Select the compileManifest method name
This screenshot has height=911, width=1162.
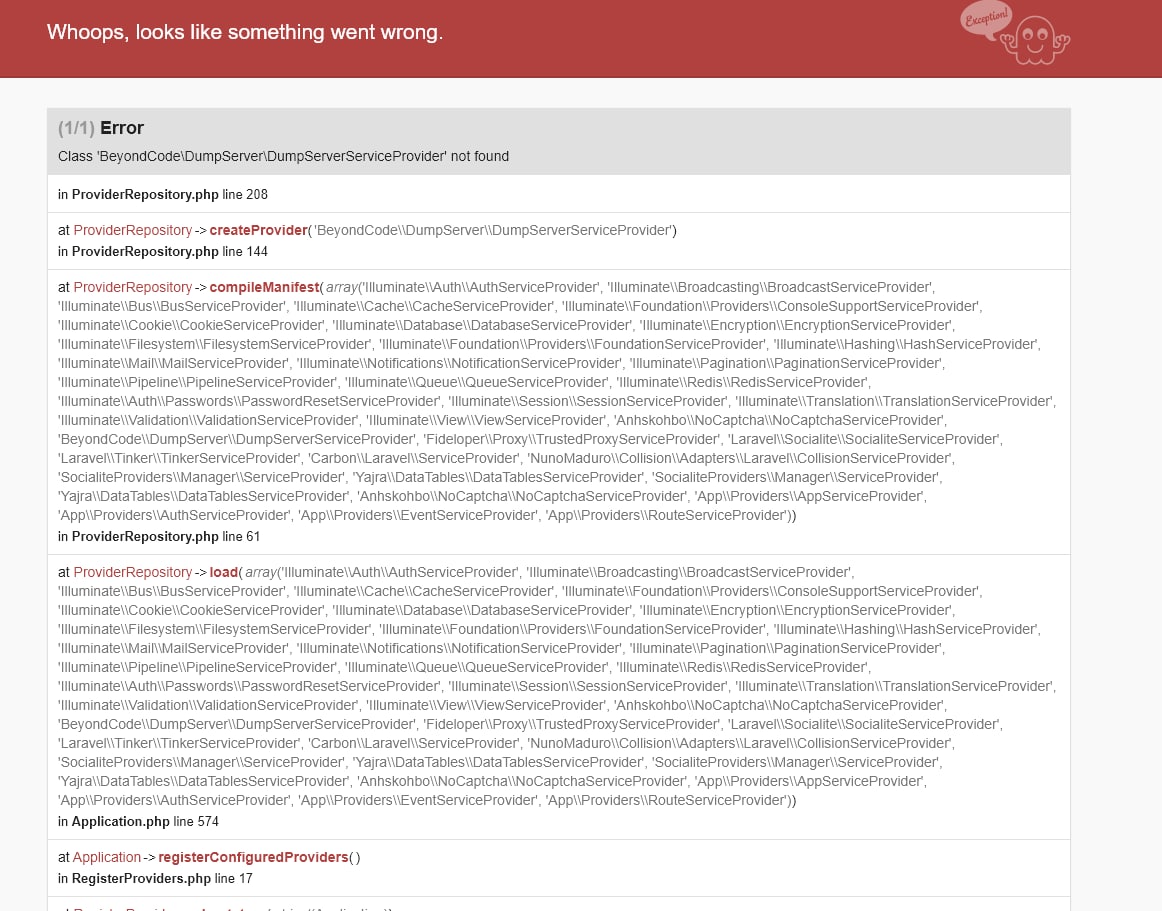[264, 287]
